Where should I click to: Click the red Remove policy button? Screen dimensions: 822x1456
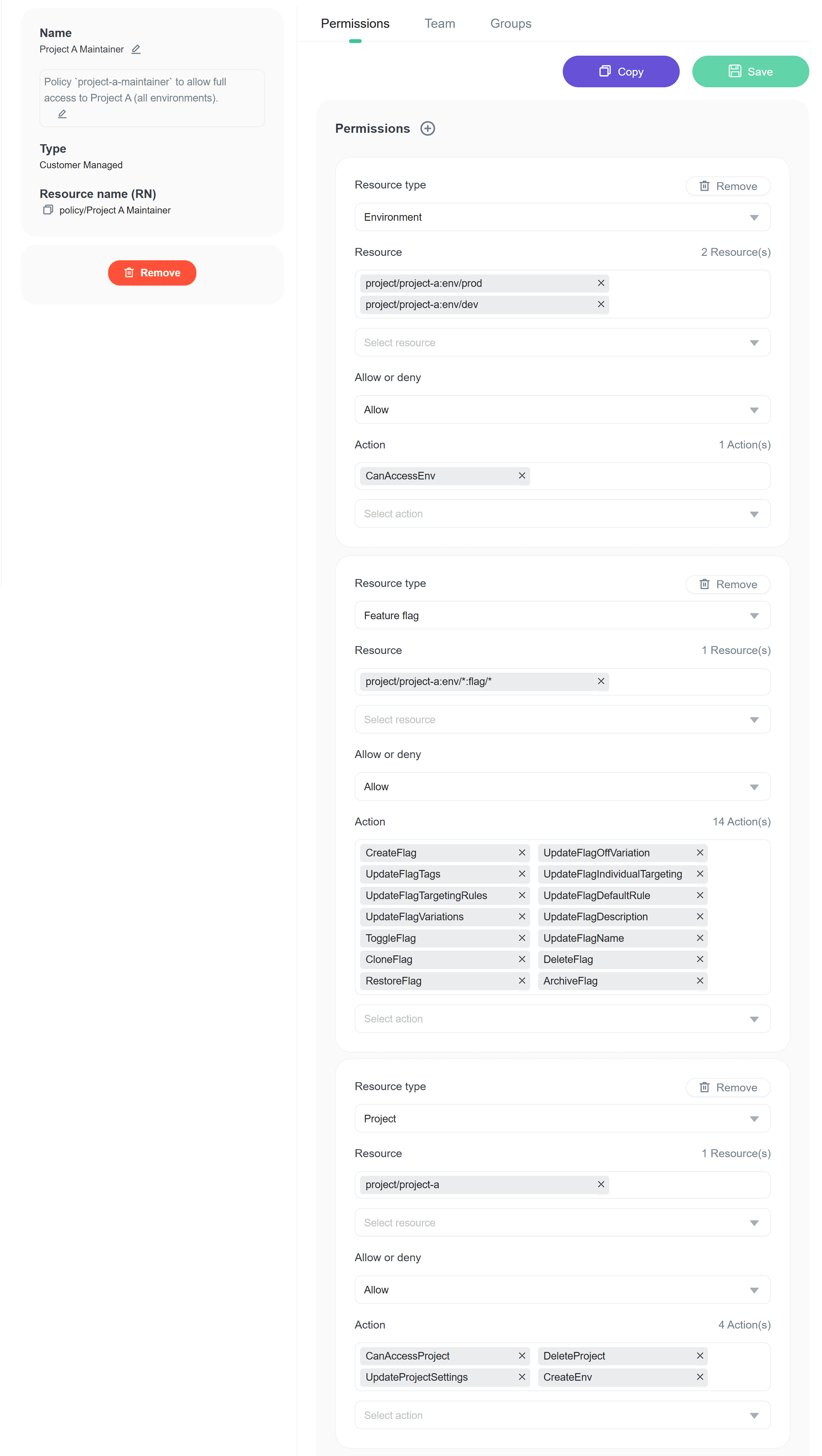tap(152, 273)
